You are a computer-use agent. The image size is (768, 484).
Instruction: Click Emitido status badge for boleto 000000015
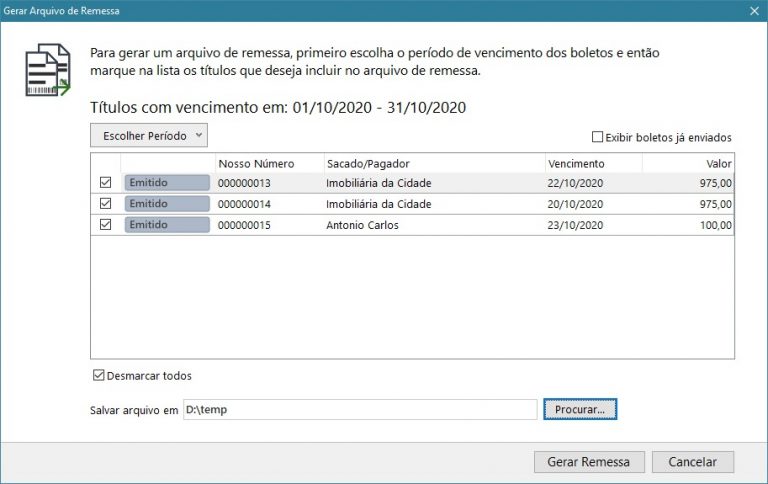coord(167,225)
